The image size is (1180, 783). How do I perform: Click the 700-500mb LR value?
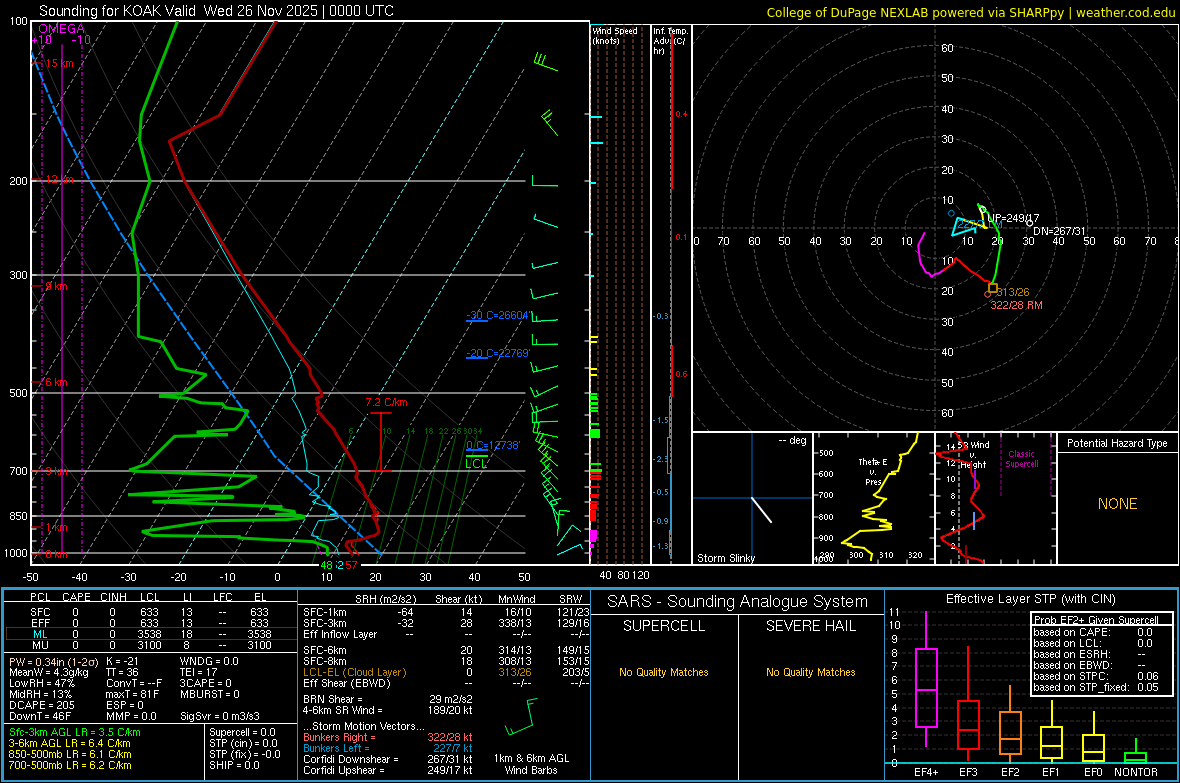pyautogui.click(x=70, y=765)
